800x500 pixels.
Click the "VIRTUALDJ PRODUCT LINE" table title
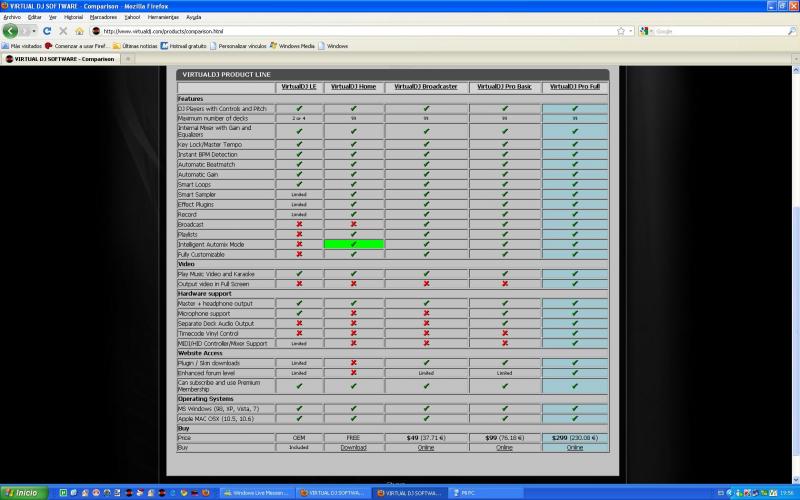[x=227, y=74]
